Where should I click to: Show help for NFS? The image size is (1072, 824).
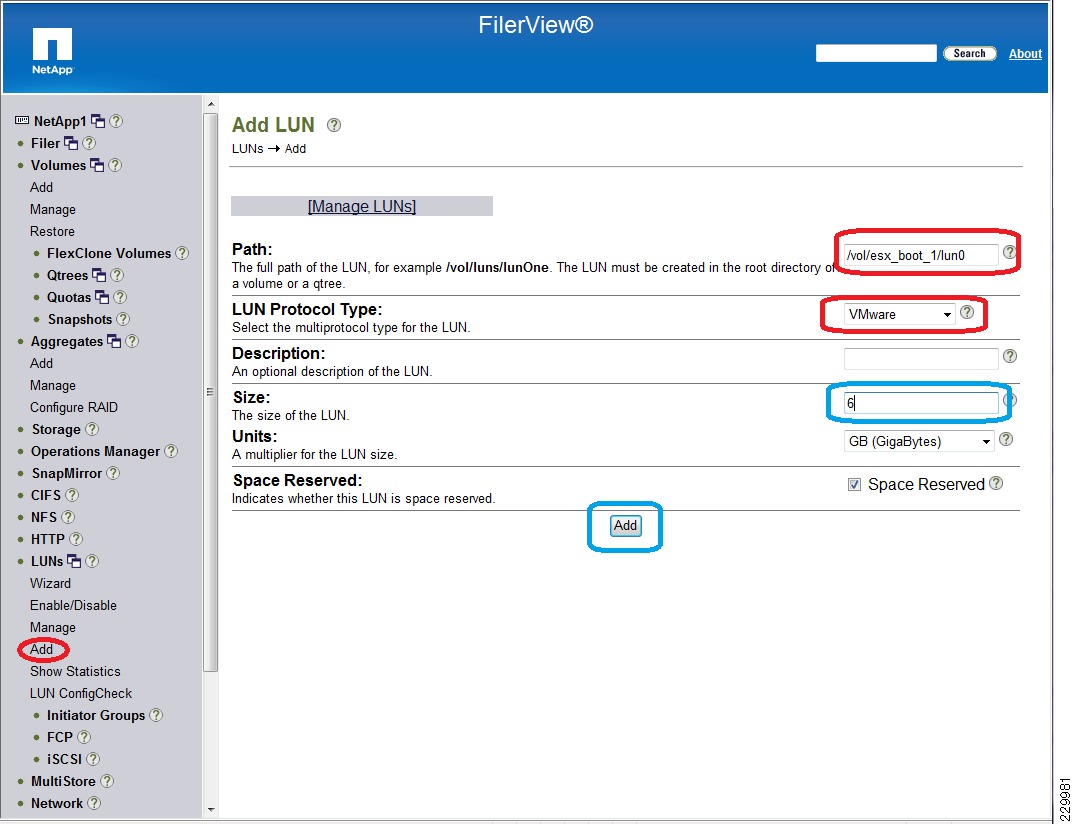tap(68, 517)
